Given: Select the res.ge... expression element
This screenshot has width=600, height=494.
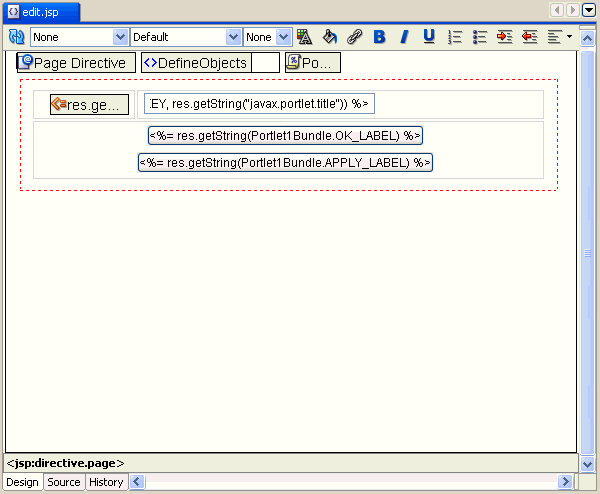Looking at the screenshot, I should 89,104.
